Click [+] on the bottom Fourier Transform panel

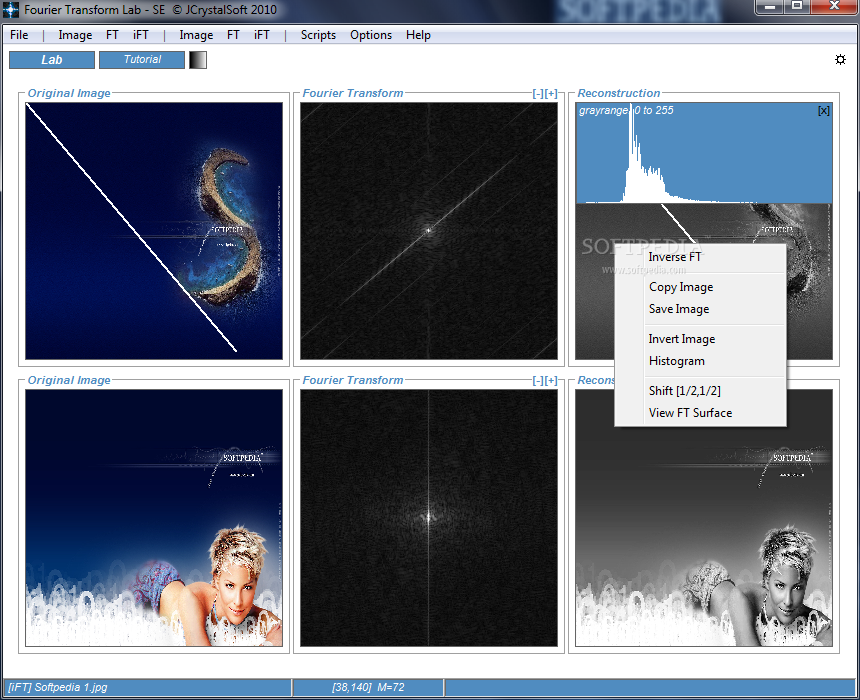(551, 380)
